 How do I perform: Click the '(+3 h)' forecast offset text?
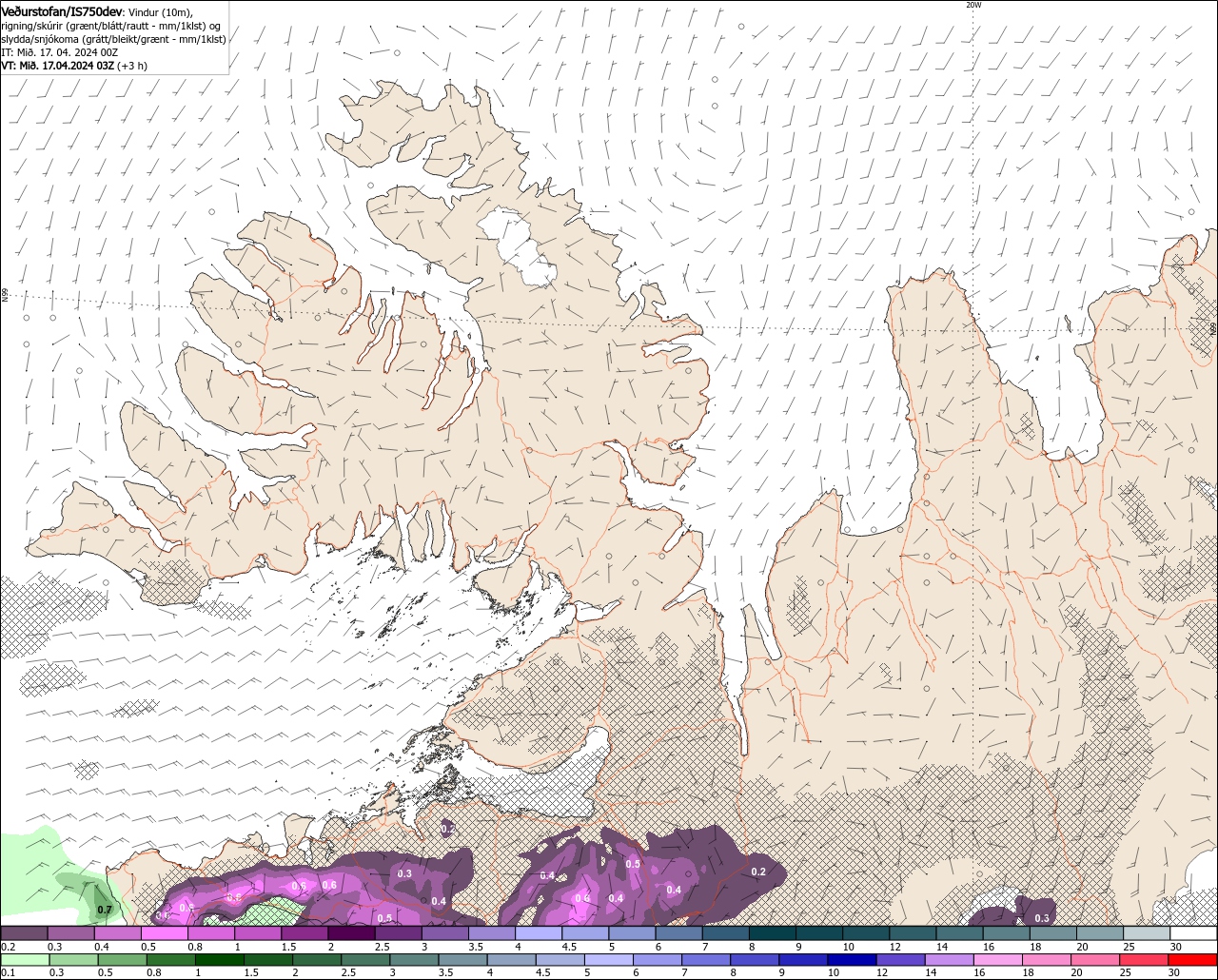tap(132, 65)
